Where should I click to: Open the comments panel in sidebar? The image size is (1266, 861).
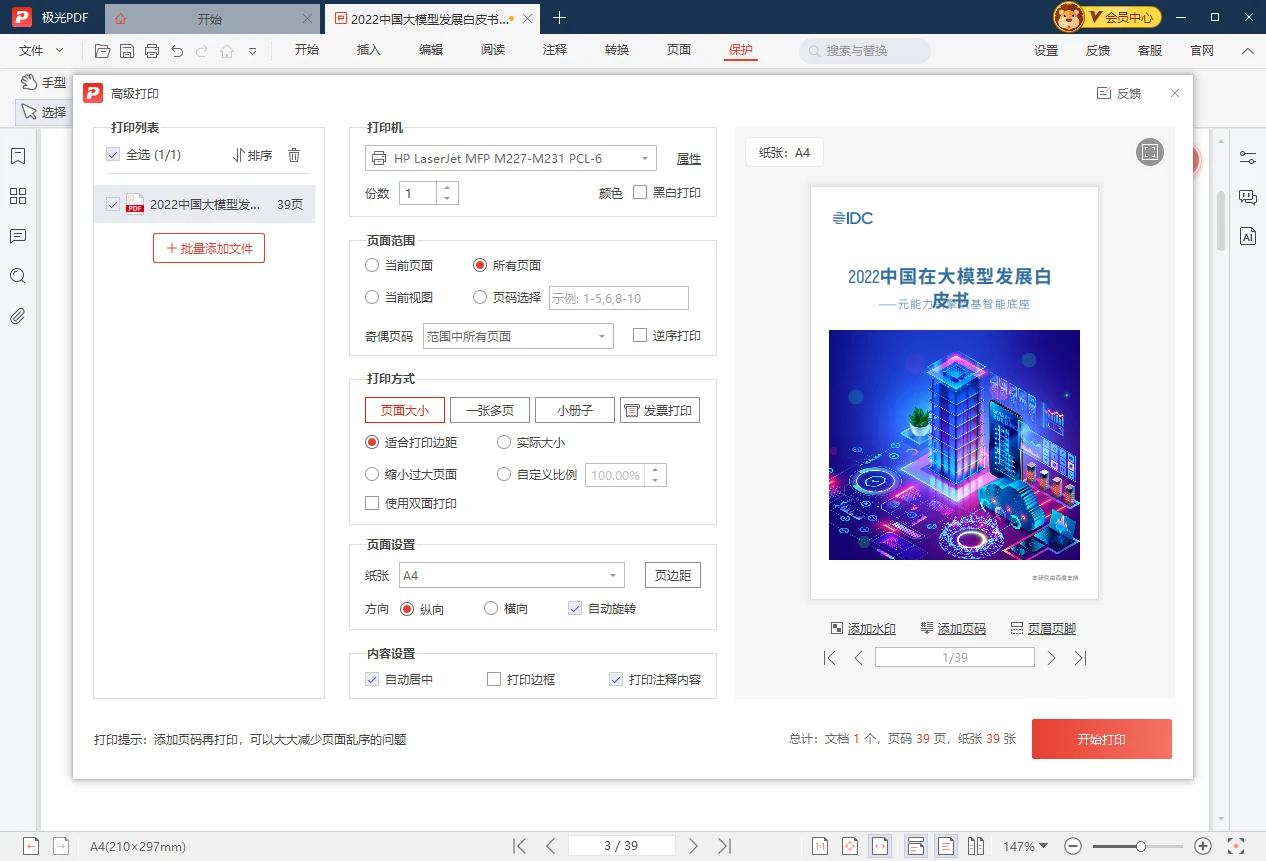pos(17,236)
